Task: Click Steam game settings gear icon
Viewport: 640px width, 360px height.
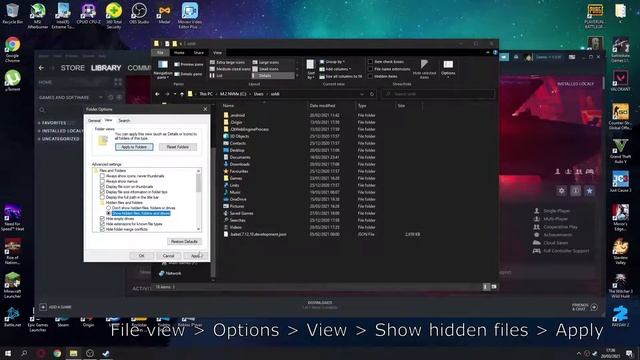Action: click(562, 191)
